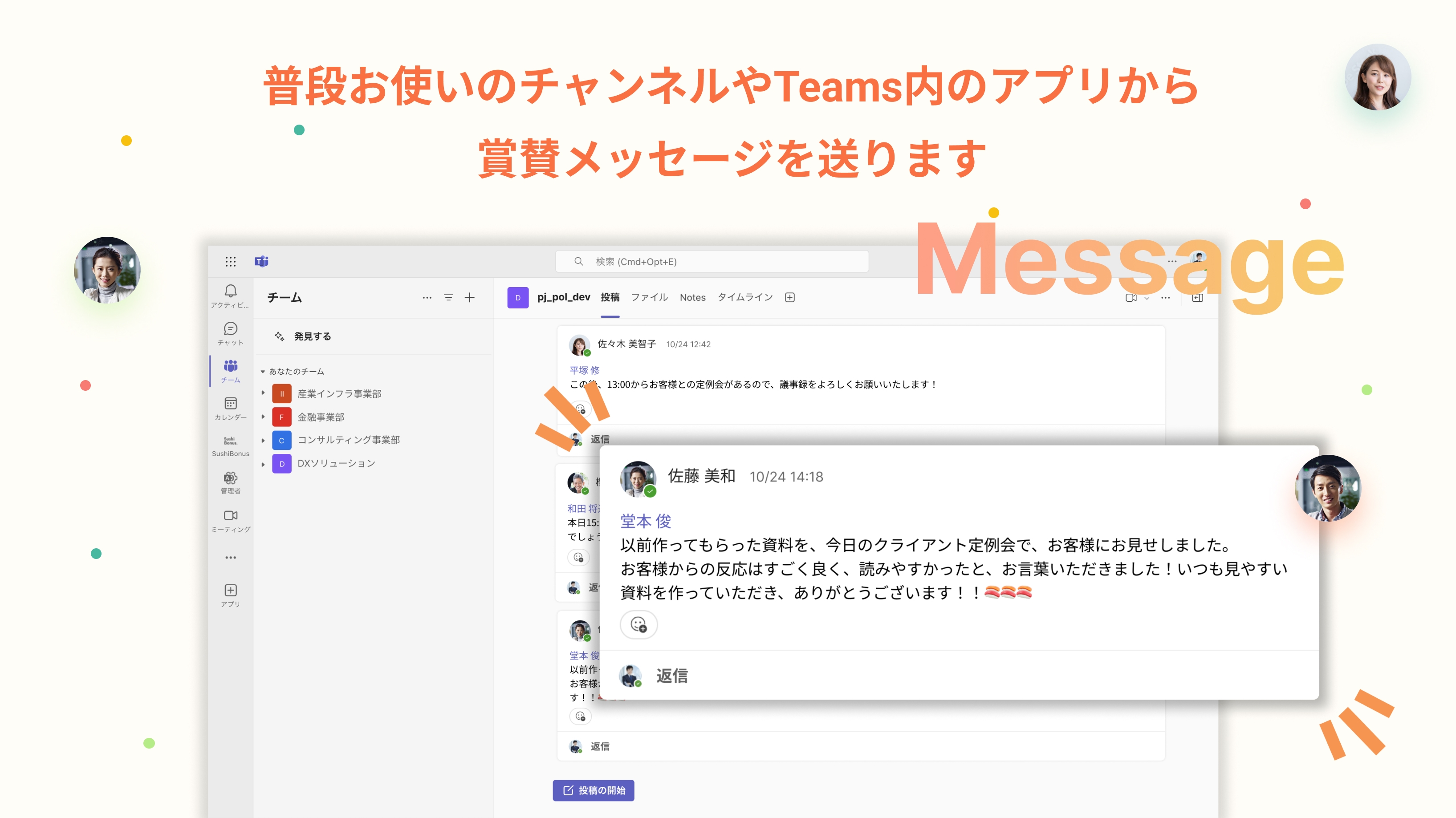Open the Activity bell icon
The width and height of the screenshot is (1456, 818).
coord(230,292)
